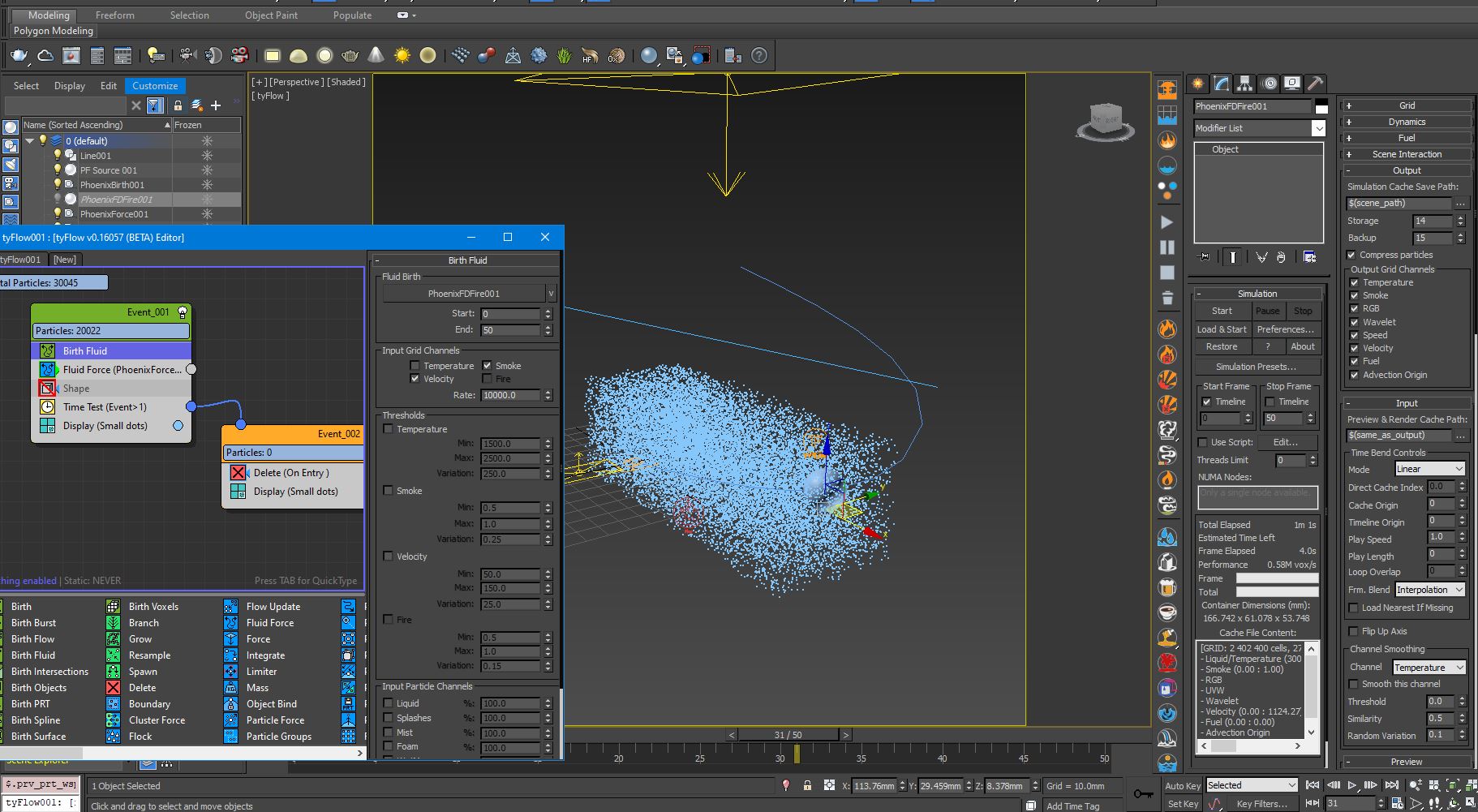This screenshot has width=1478, height=812.
Task: Collapse the 0 (default) layer tree
Action: tap(30, 141)
